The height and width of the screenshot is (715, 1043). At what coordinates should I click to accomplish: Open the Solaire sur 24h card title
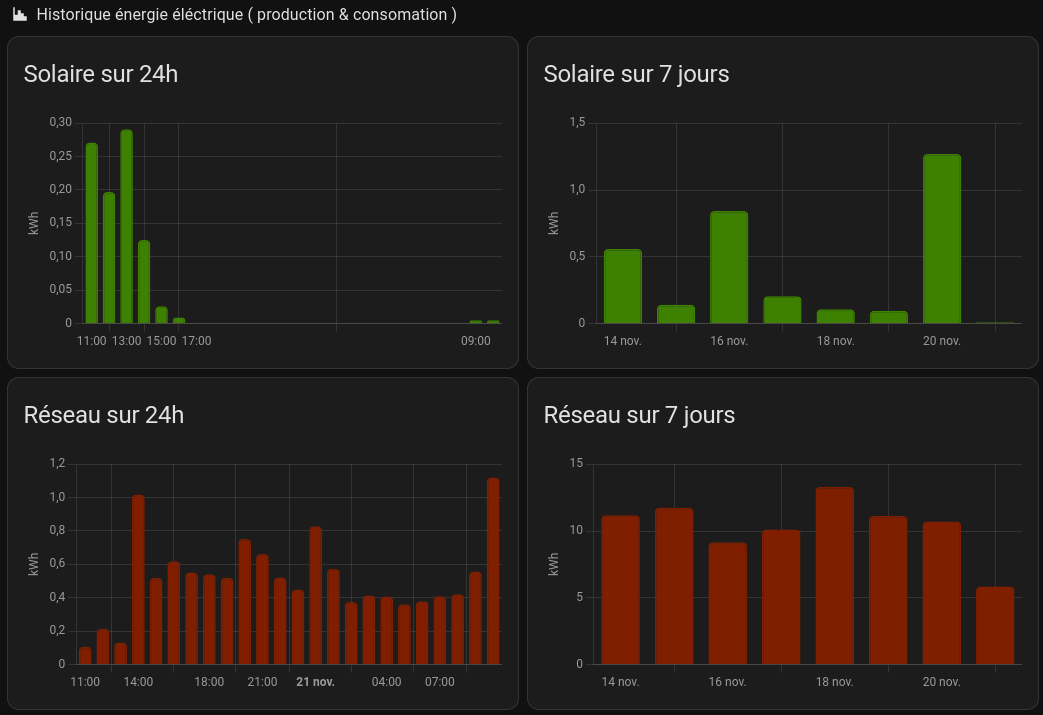100,74
